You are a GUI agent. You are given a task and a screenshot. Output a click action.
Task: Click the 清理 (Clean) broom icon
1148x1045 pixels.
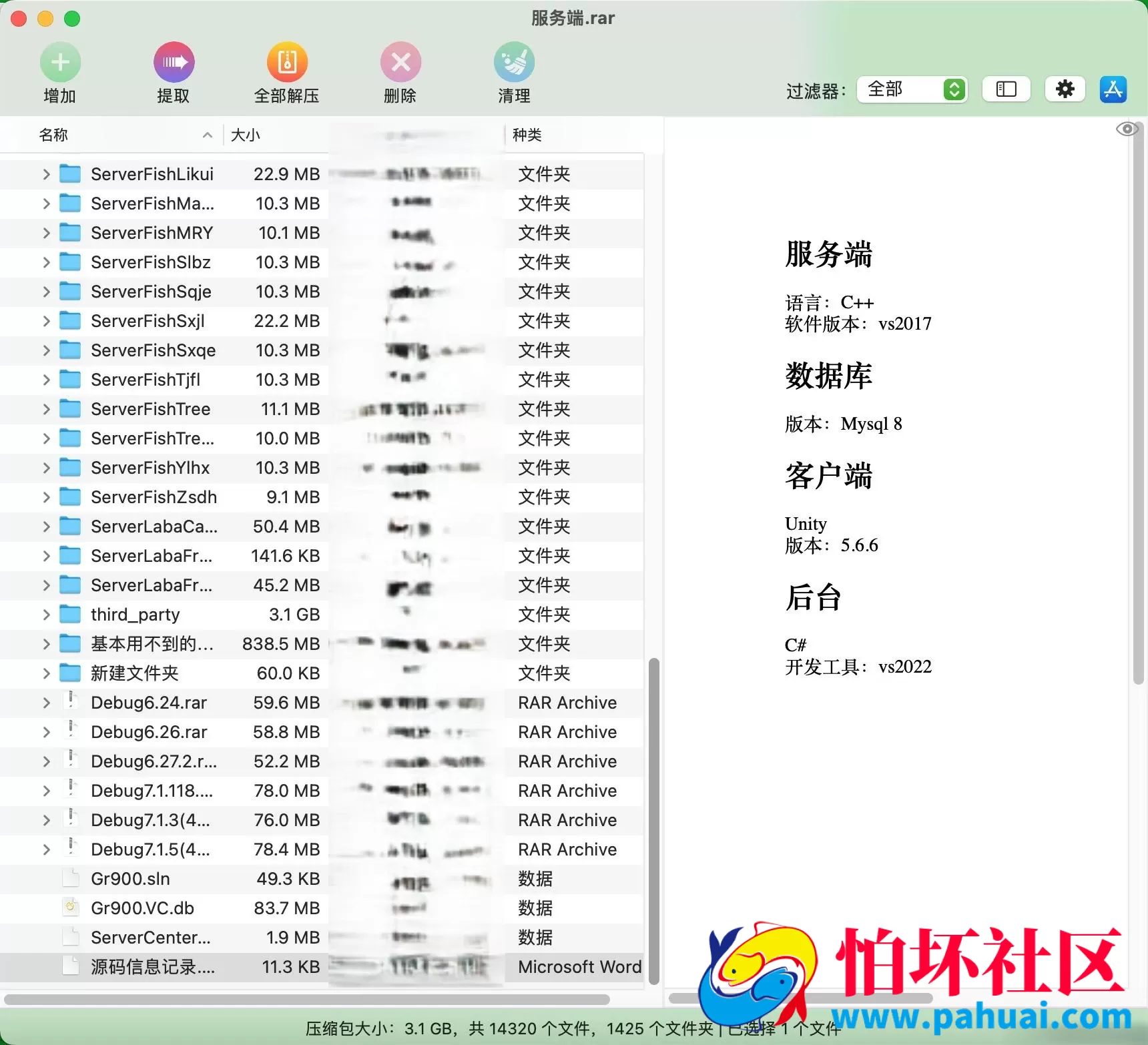514,62
